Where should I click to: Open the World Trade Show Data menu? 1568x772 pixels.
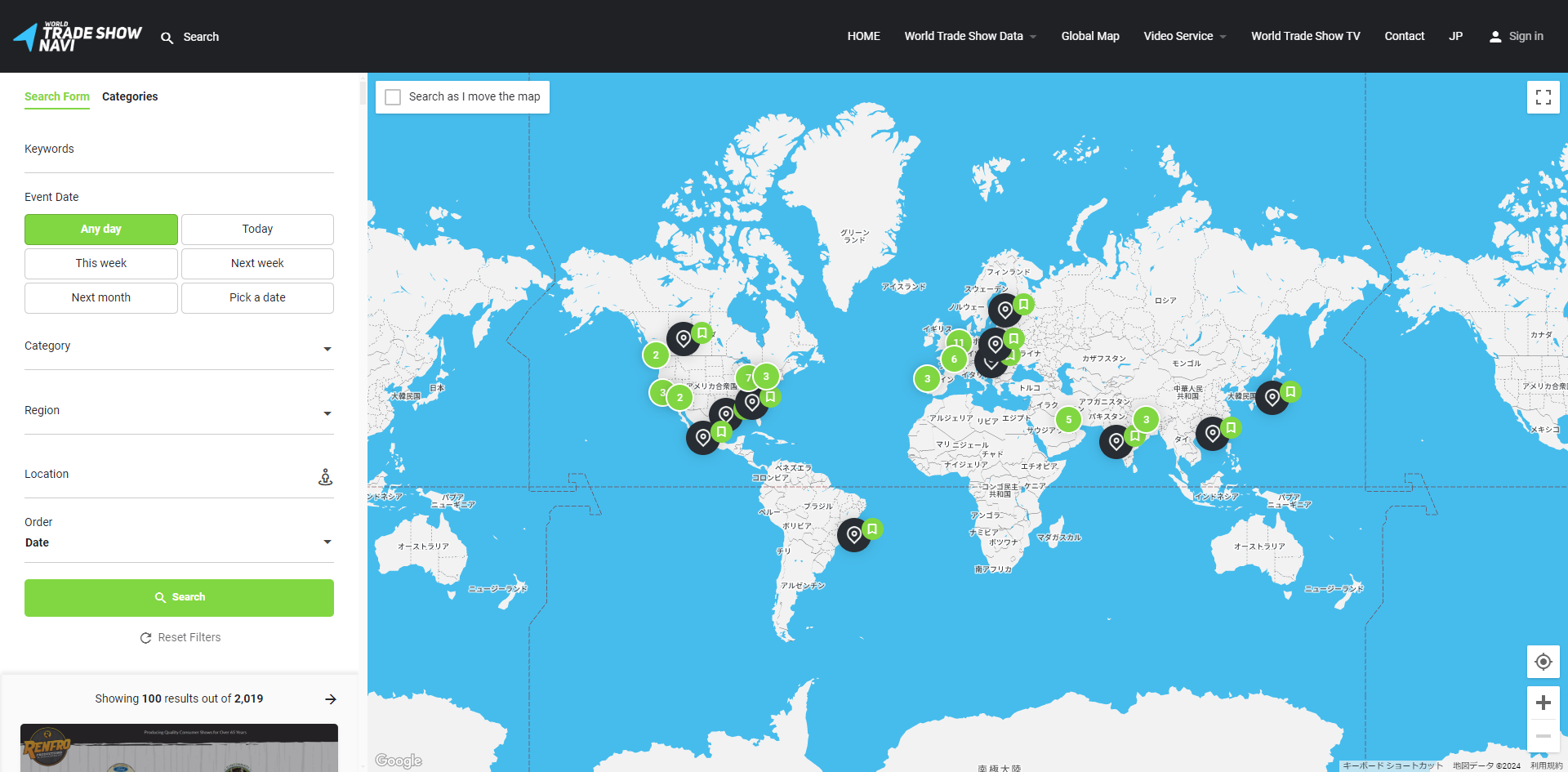pos(969,36)
